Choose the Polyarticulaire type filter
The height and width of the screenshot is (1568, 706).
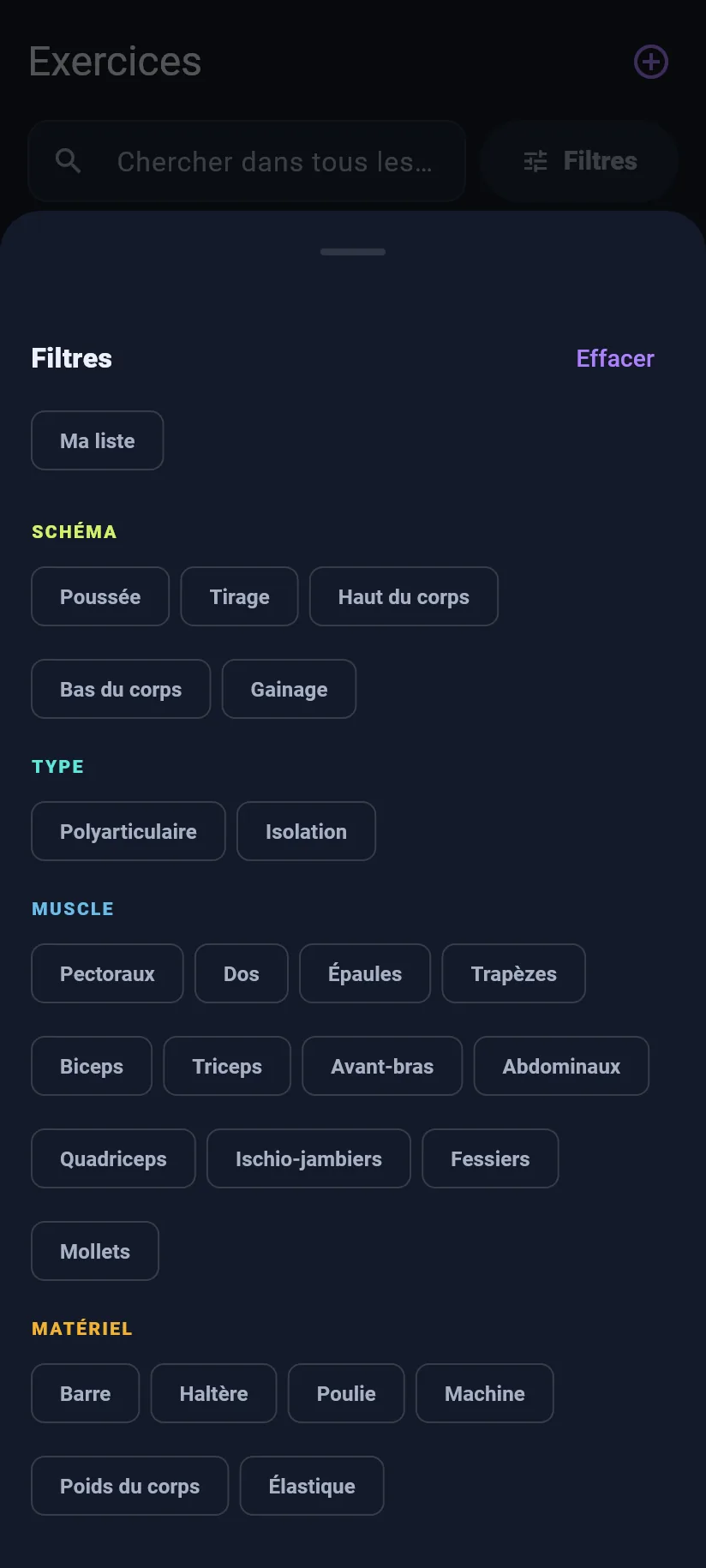[x=129, y=831]
